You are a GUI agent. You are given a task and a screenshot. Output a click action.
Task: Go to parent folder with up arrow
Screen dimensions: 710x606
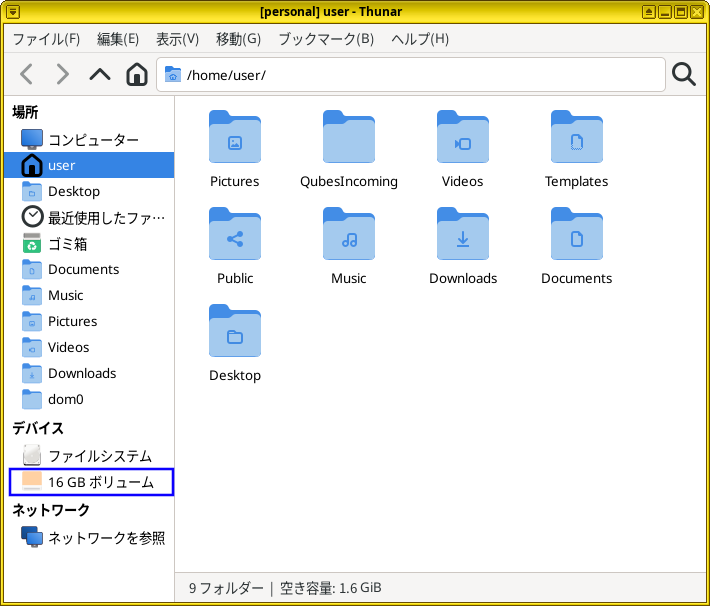coord(100,74)
